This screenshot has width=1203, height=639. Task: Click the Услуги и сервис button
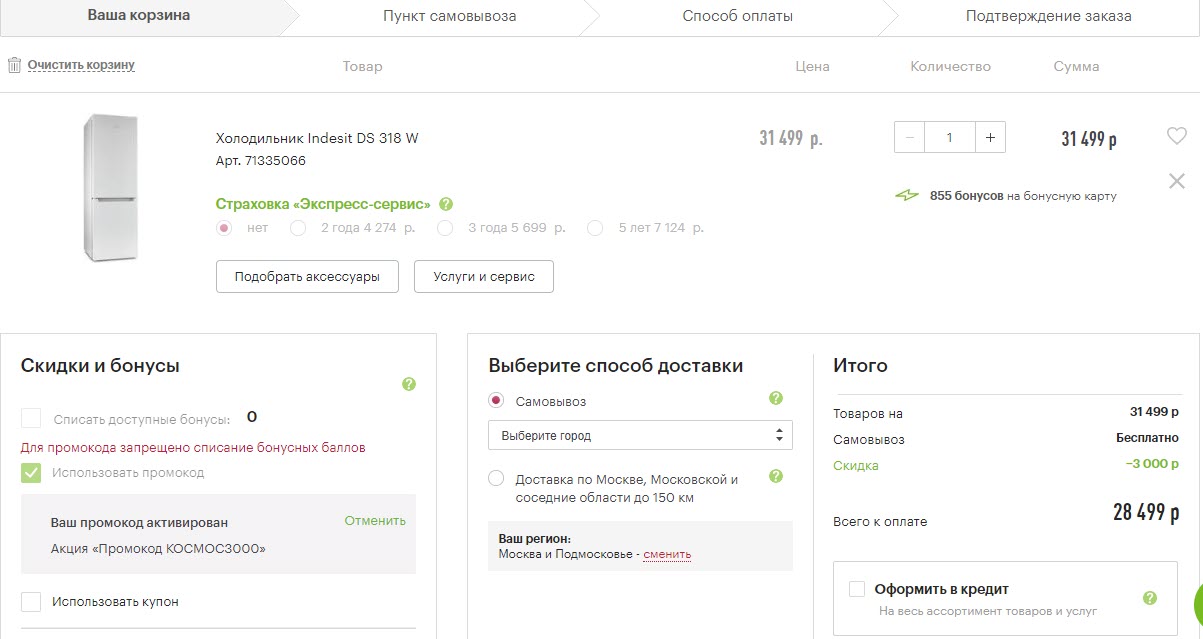pyautogui.click(x=484, y=276)
